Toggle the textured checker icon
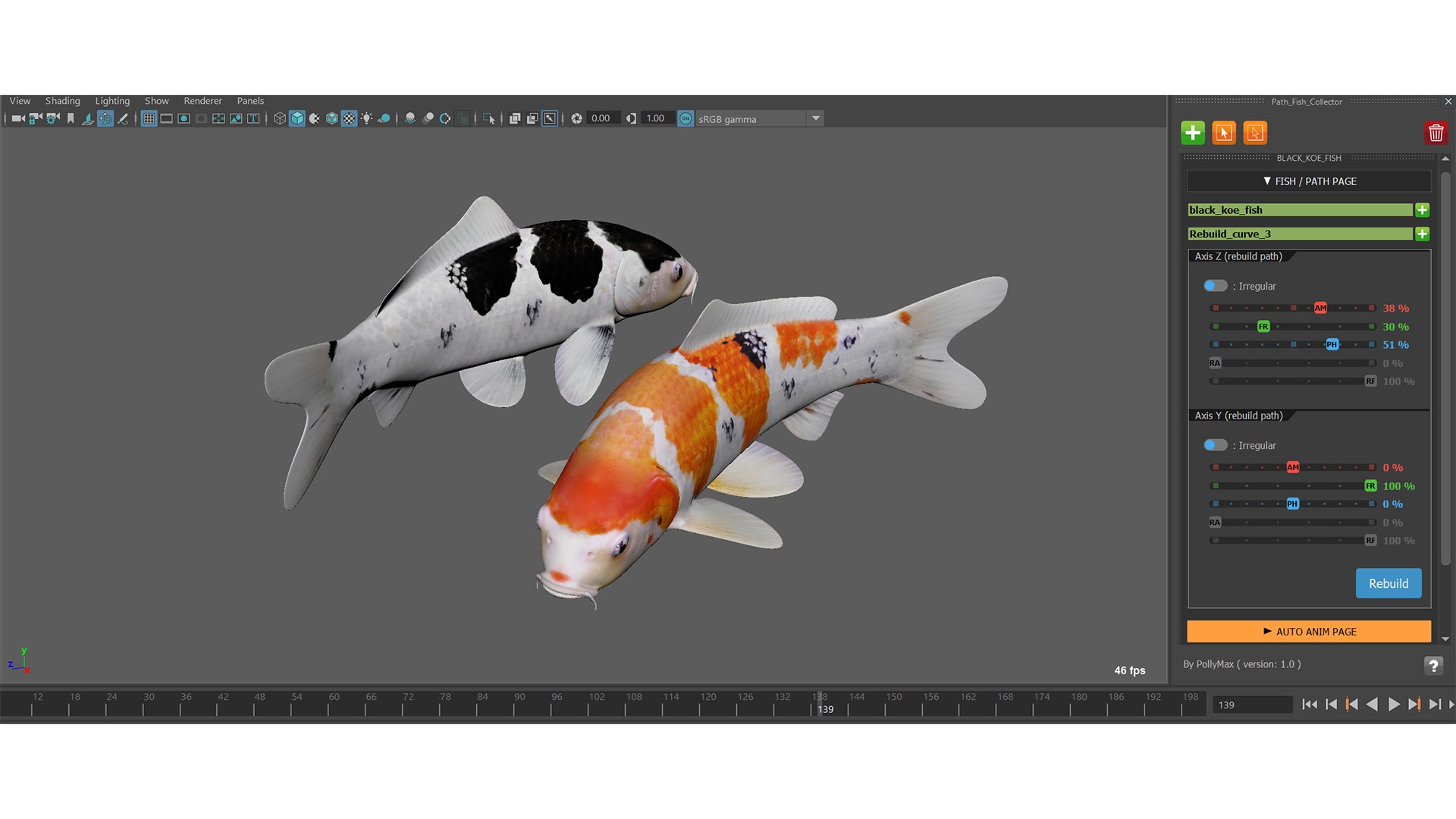The width and height of the screenshot is (1456, 819). 349,118
